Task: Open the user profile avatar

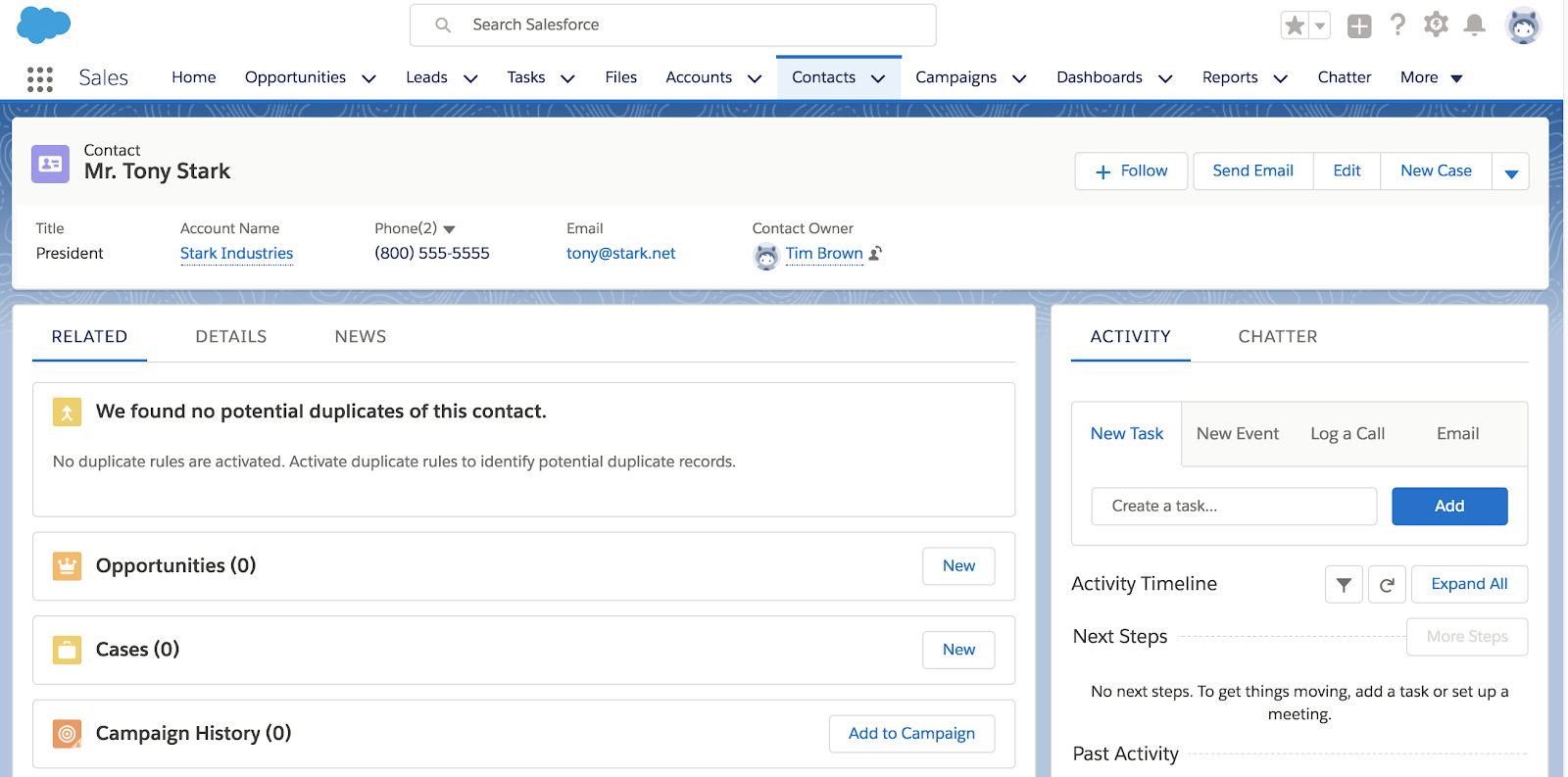Action: click(1523, 26)
